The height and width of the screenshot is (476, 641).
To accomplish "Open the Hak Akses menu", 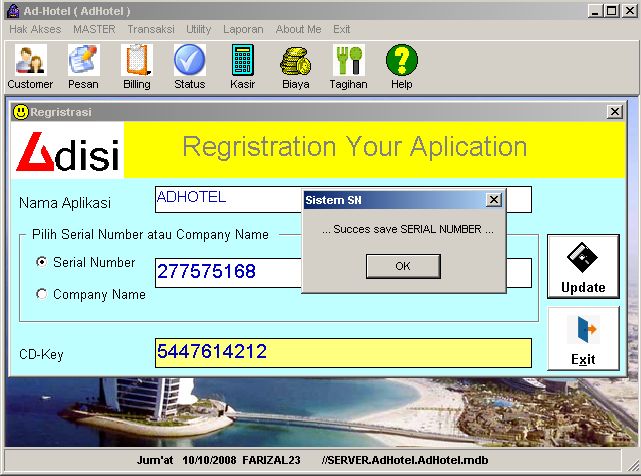I will coord(34,29).
